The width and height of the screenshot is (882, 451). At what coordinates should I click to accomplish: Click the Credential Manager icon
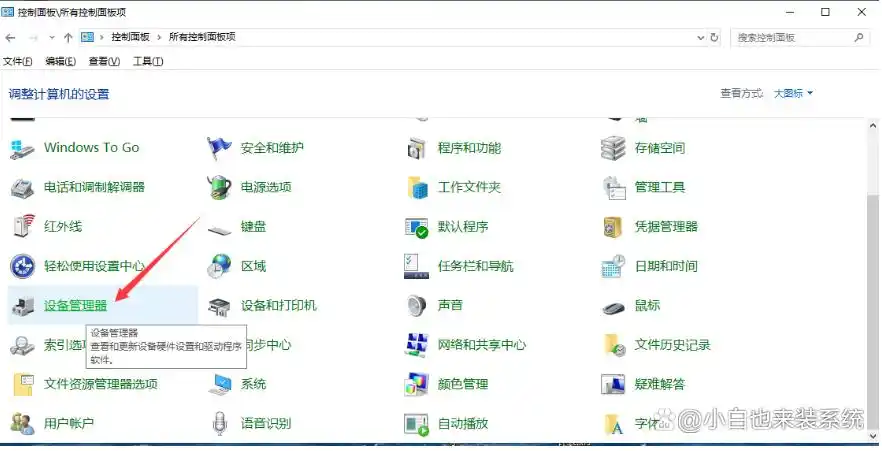coord(613,227)
